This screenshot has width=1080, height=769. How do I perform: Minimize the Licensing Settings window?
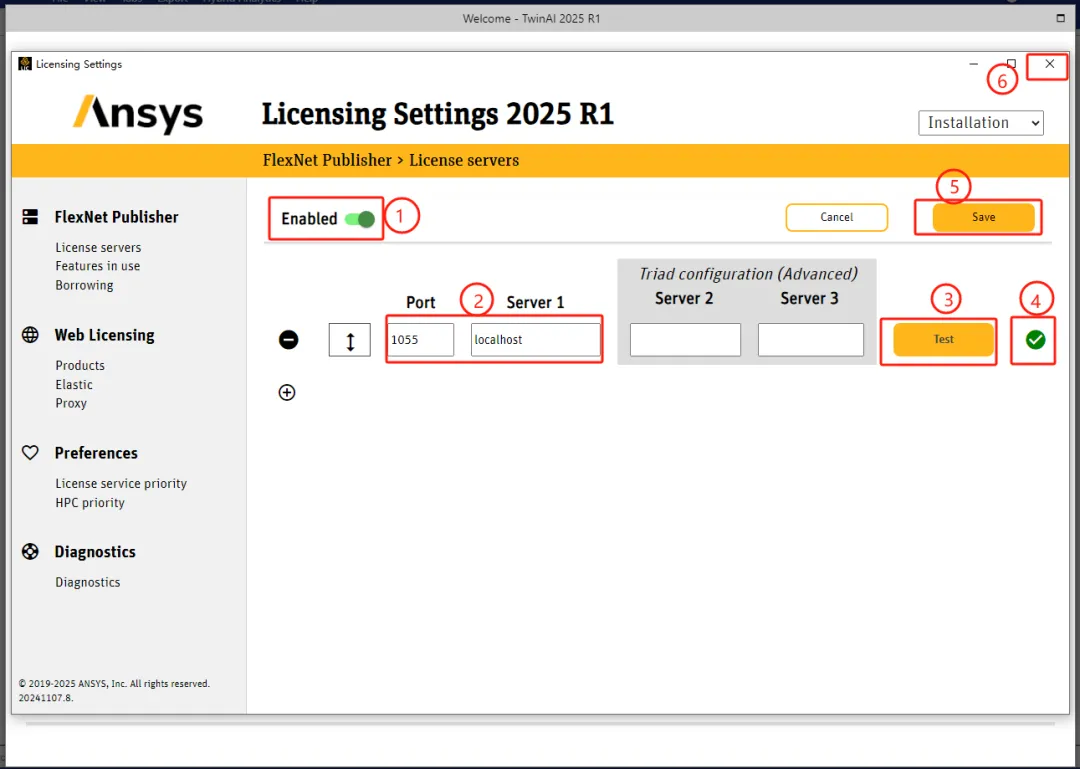click(973, 64)
